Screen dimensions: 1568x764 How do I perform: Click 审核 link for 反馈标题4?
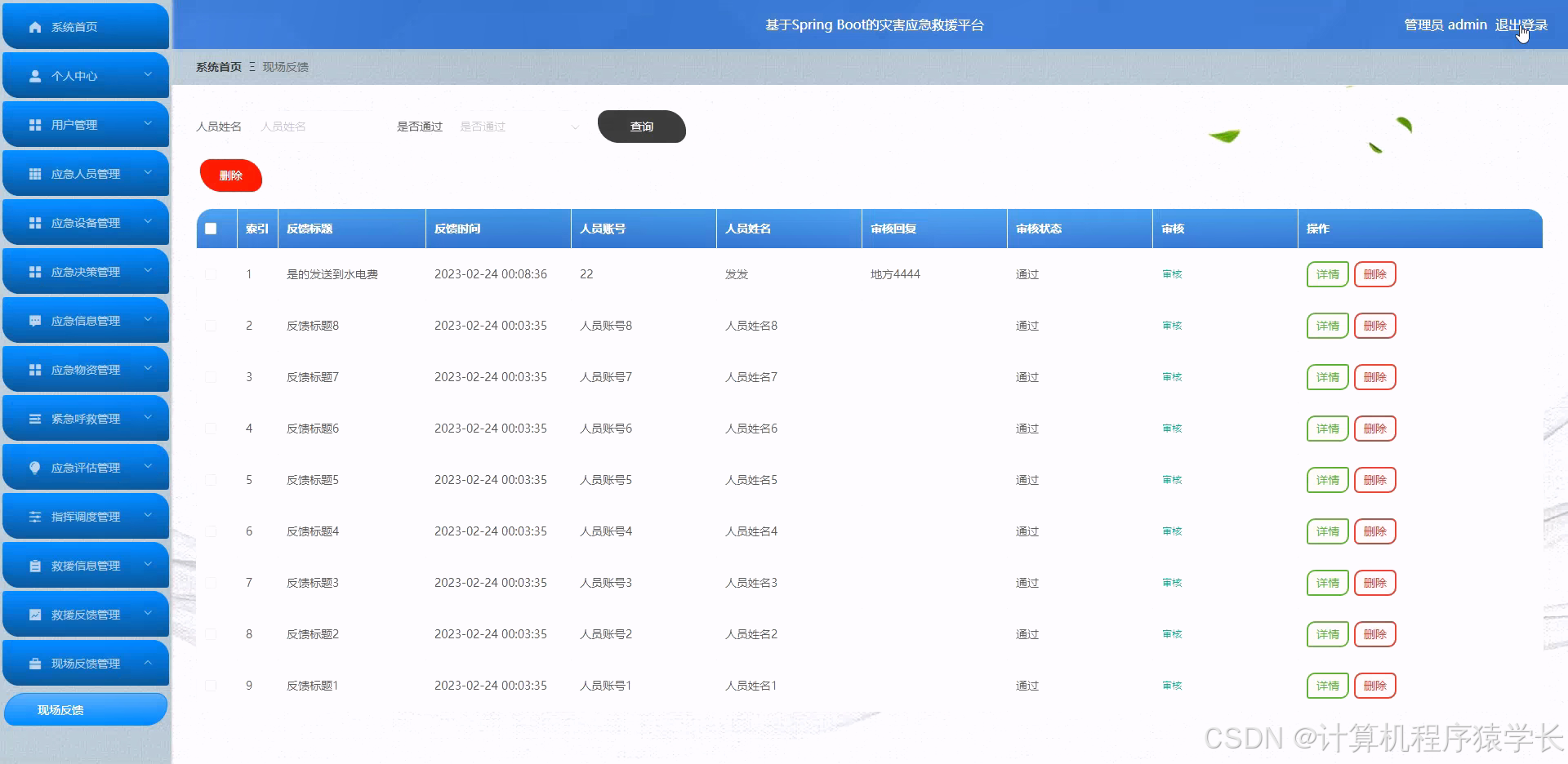point(1172,531)
